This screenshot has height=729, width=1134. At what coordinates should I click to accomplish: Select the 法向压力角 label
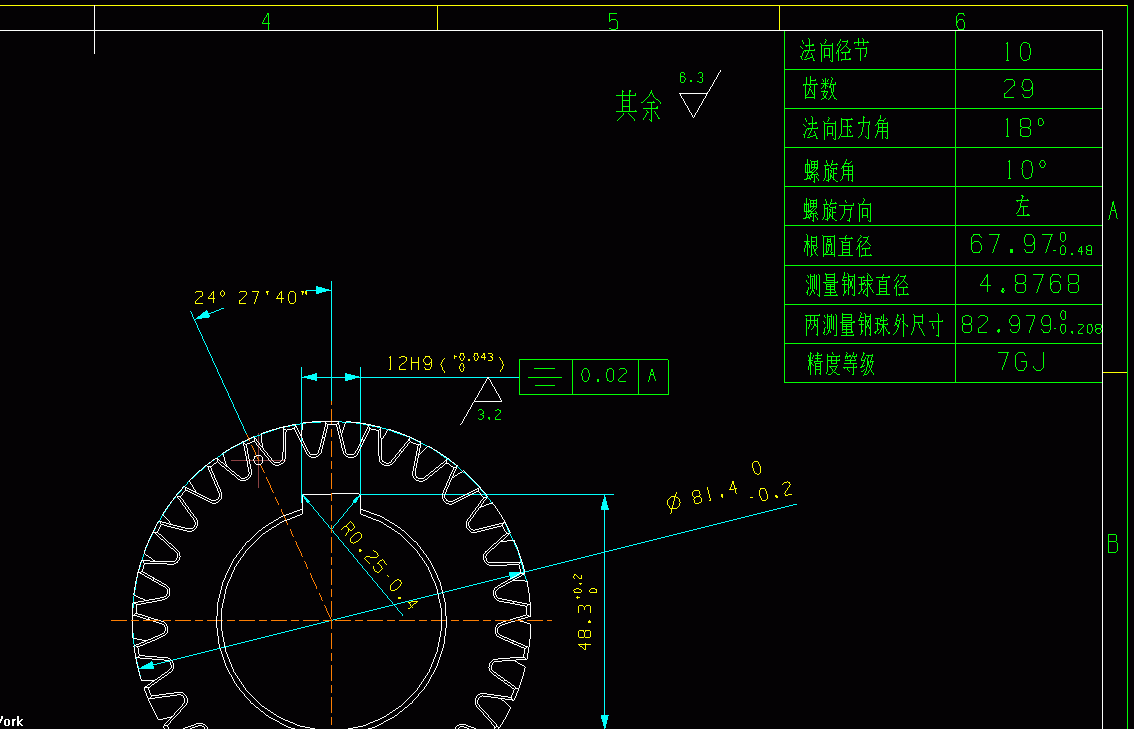[x=846, y=129]
